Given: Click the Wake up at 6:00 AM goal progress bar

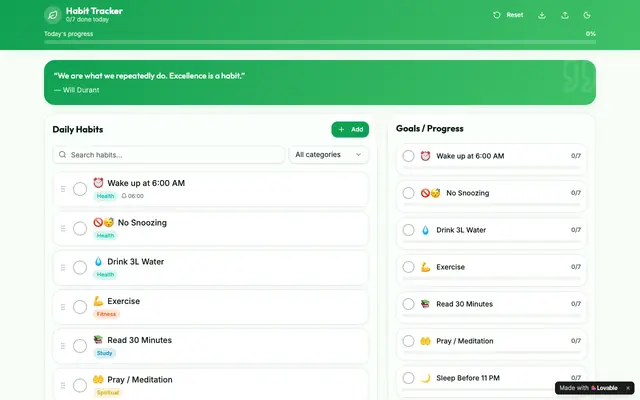Looking at the screenshot, I should 491,167.
